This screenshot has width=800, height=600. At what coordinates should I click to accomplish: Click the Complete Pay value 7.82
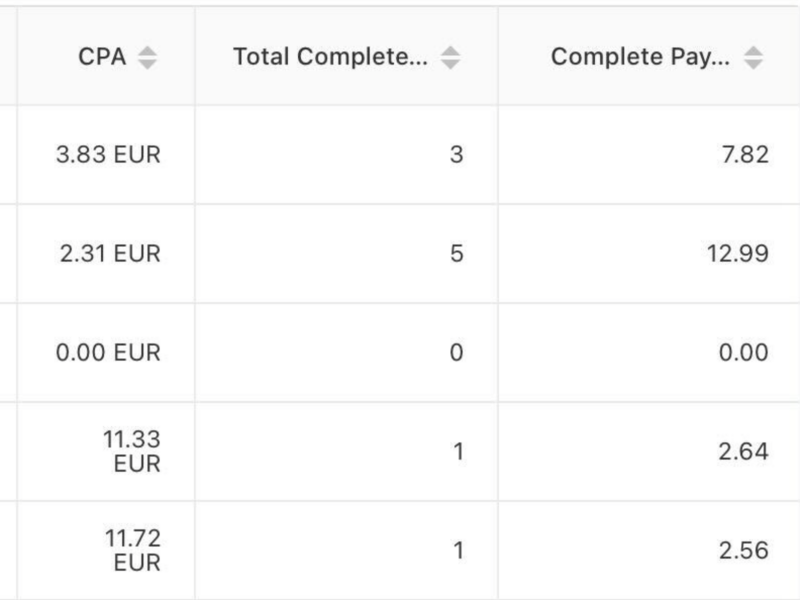[x=745, y=155]
